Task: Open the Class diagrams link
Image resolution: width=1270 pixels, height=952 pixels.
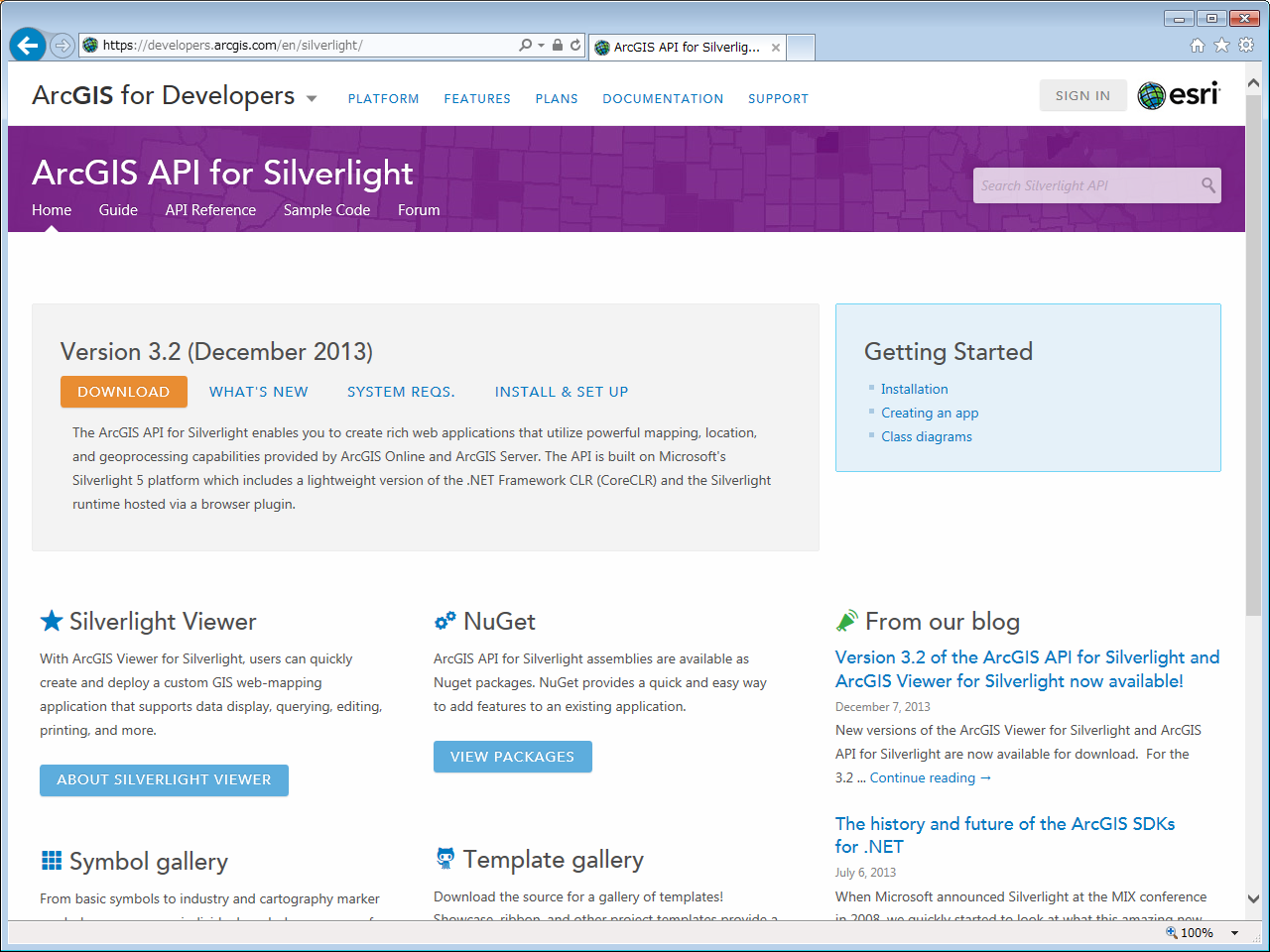Action: coord(927,436)
